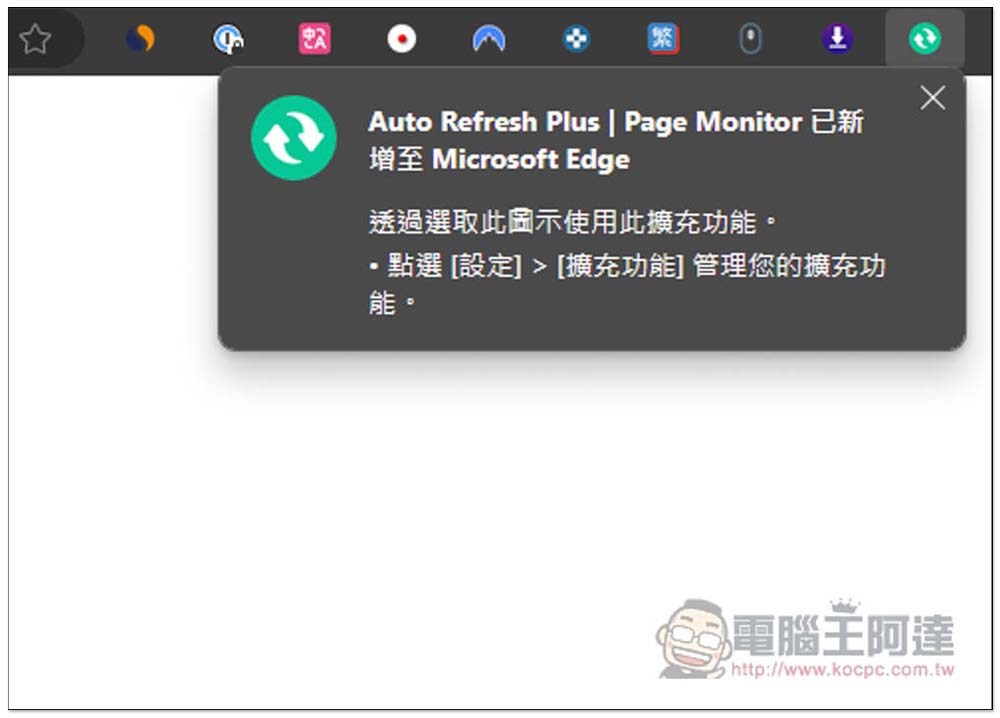Close the extension added notification popup
This screenshot has height=718, width=1000.
[x=932, y=97]
